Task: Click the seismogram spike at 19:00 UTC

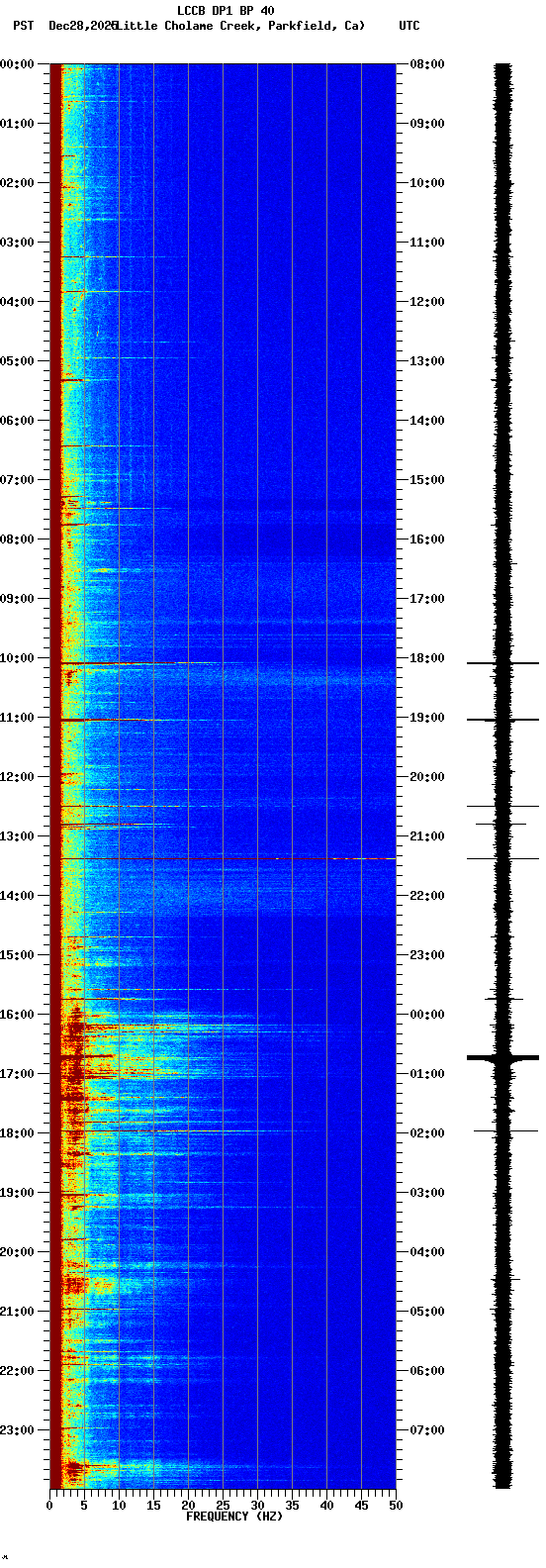Action: 503,720
